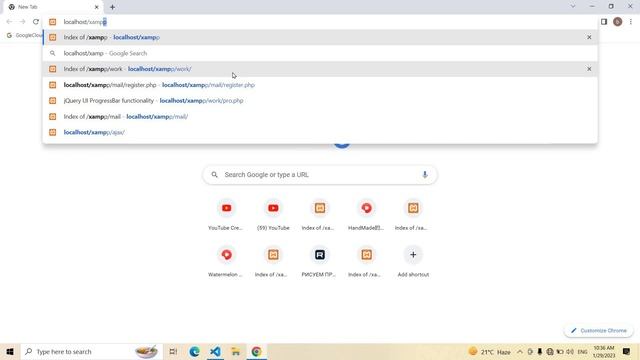Viewport: 640px width, 360px height.
Task: Open the 21°C Haze weather widget
Action: click(489, 351)
